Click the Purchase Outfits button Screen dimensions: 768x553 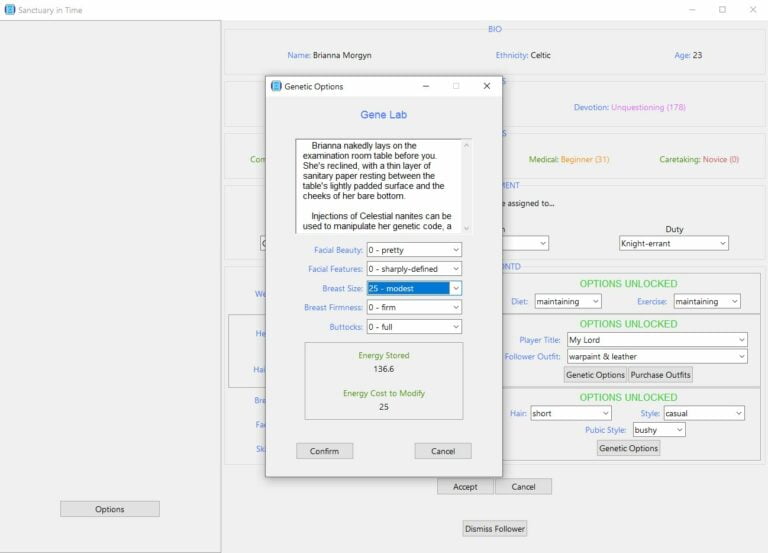pyautogui.click(x=660, y=375)
